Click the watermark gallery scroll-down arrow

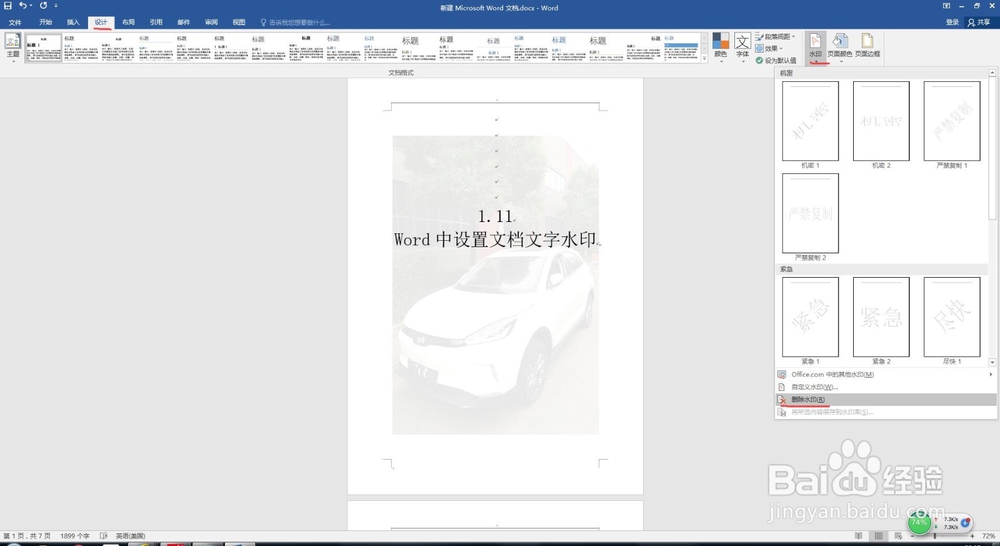(x=992, y=362)
